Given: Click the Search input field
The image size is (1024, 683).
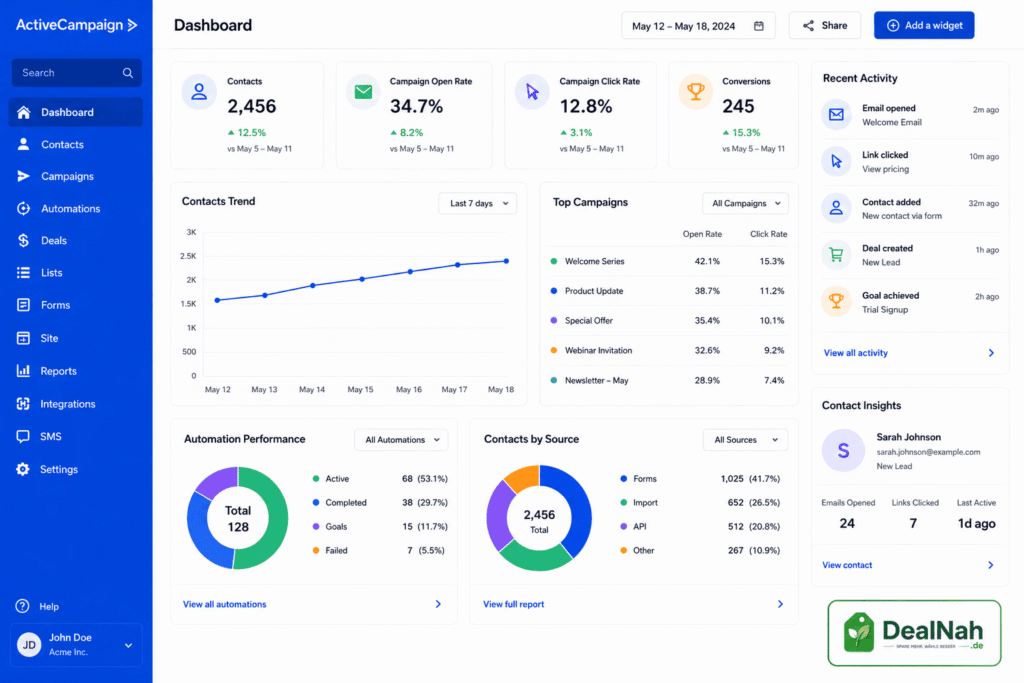Looking at the screenshot, I should point(76,73).
